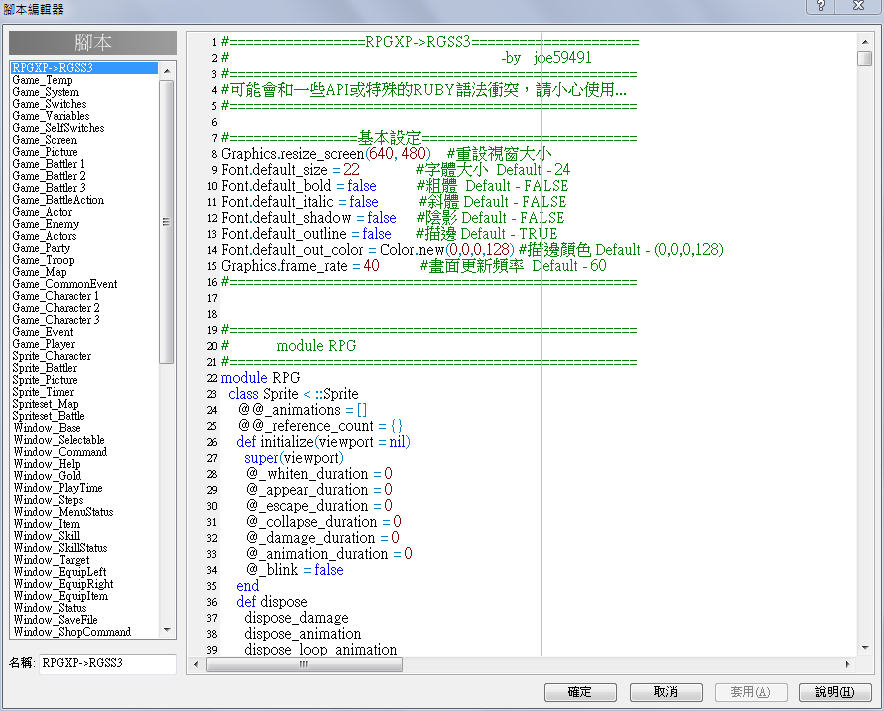Choose the Game_Battler 1 script

[48, 164]
